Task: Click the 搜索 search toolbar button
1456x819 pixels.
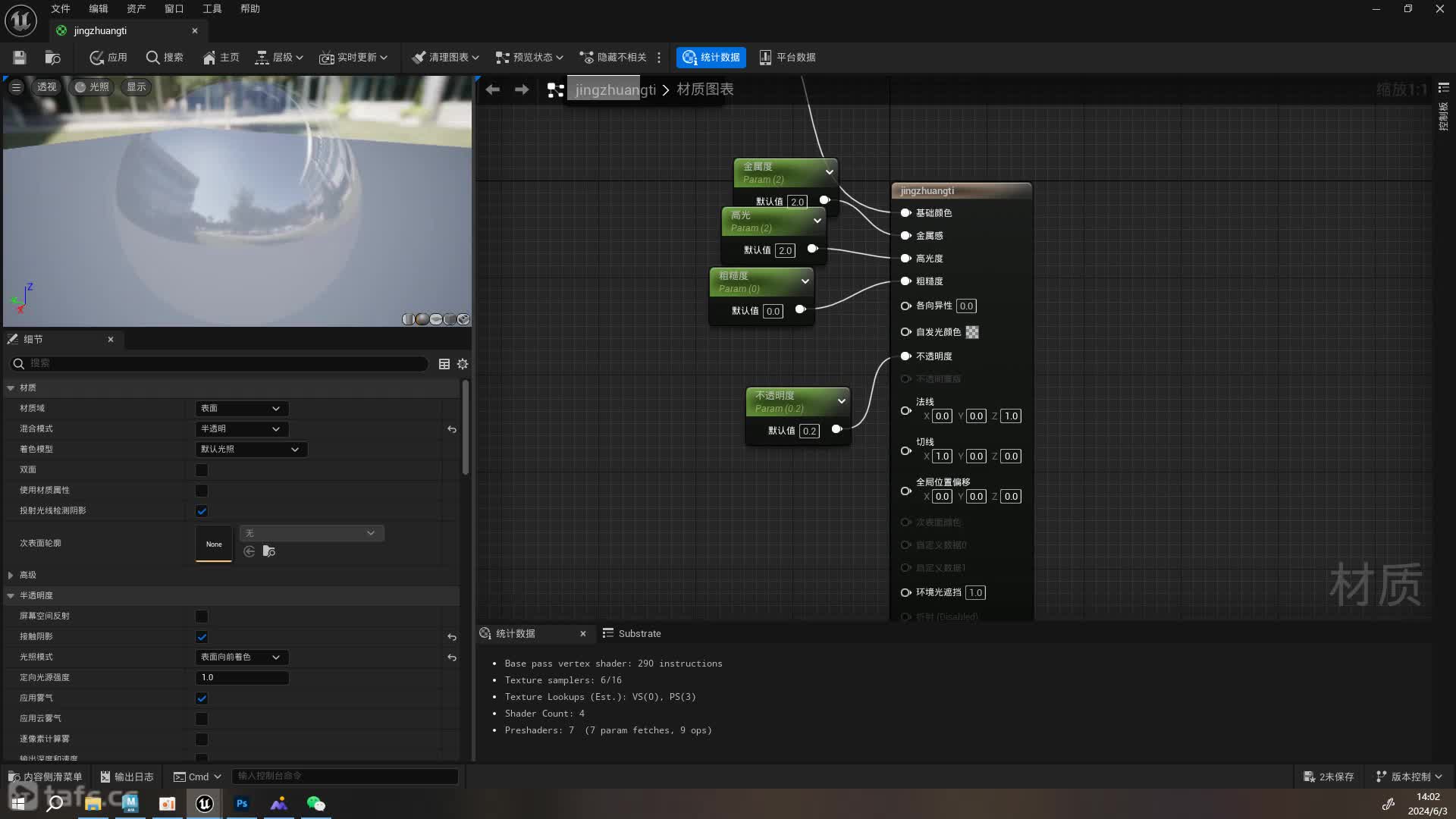Action: (x=164, y=58)
